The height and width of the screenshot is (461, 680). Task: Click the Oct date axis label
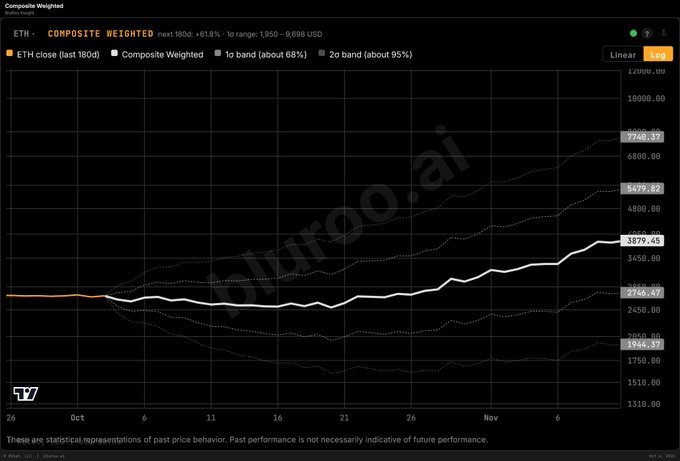click(x=78, y=418)
